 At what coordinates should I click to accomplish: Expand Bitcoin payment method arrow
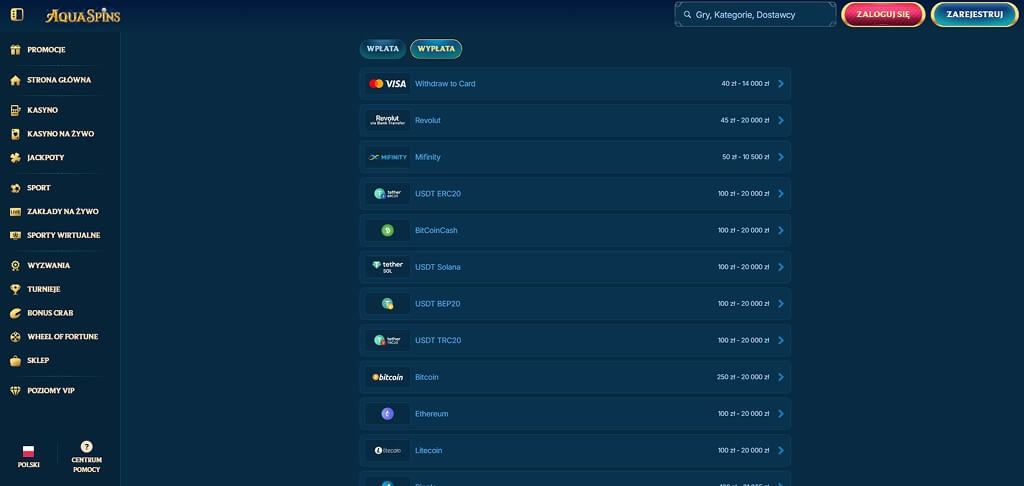[781, 377]
